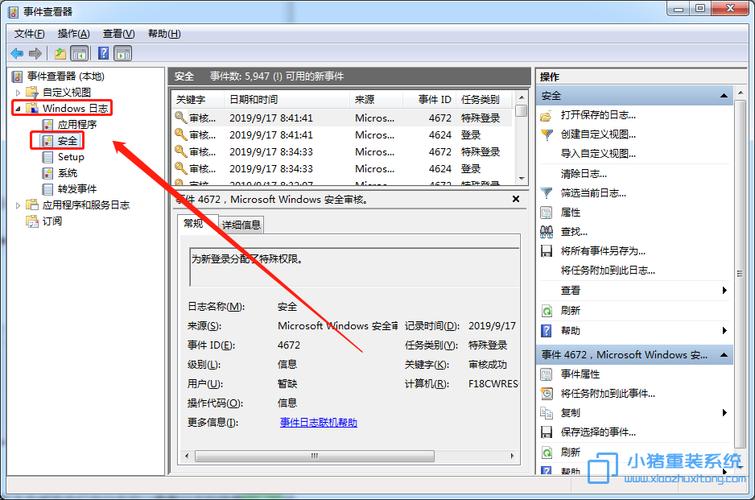Image resolution: width=755 pixels, height=500 pixels.
Task: Expand the 复制 submenu
Action: pyautogui.click(x=724, y=413)
